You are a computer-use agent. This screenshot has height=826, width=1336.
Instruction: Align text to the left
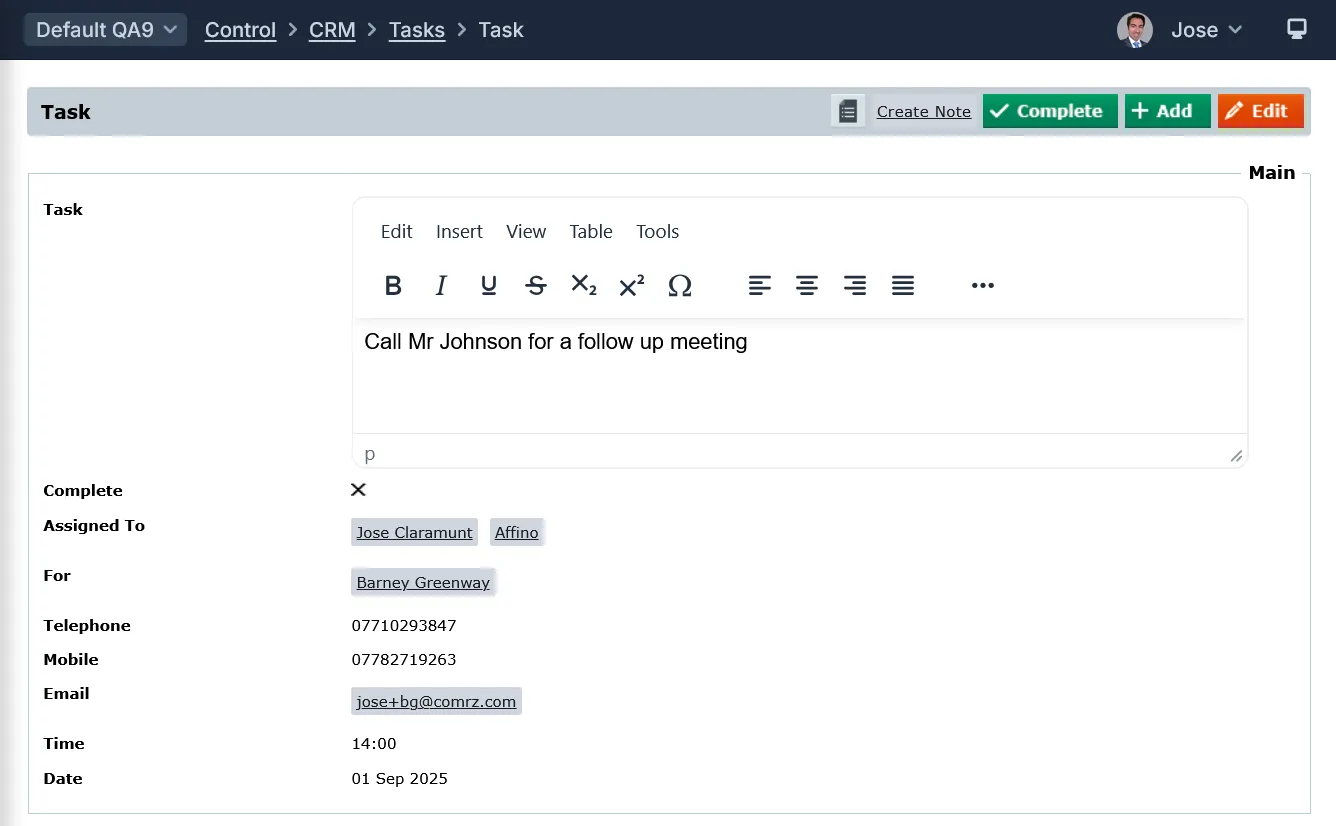pyautogui.click(x=760, y=286)
